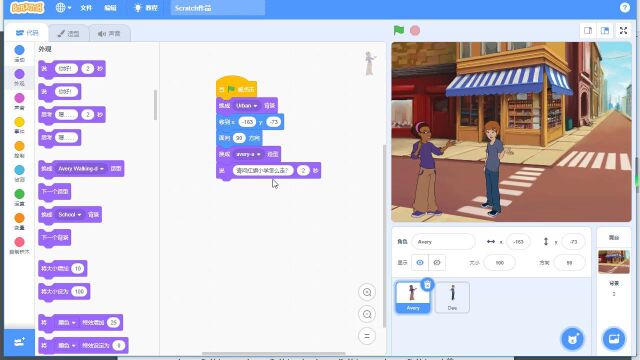
Task: Show the sprite with the eye toggle
Action: click(x=420, y=262)
